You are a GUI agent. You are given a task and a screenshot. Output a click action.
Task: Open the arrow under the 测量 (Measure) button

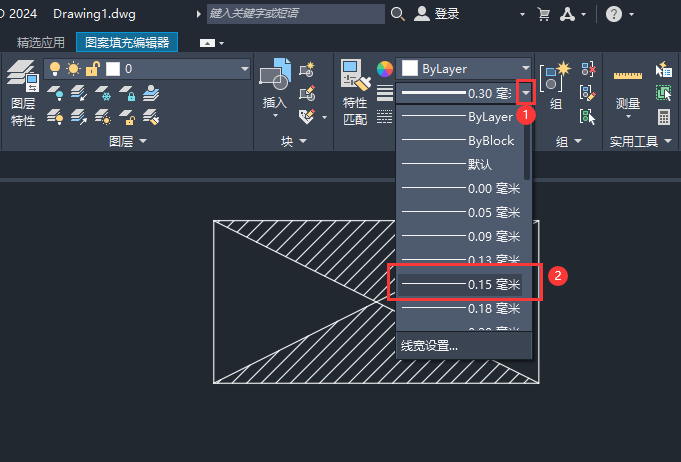pos(628,116)
